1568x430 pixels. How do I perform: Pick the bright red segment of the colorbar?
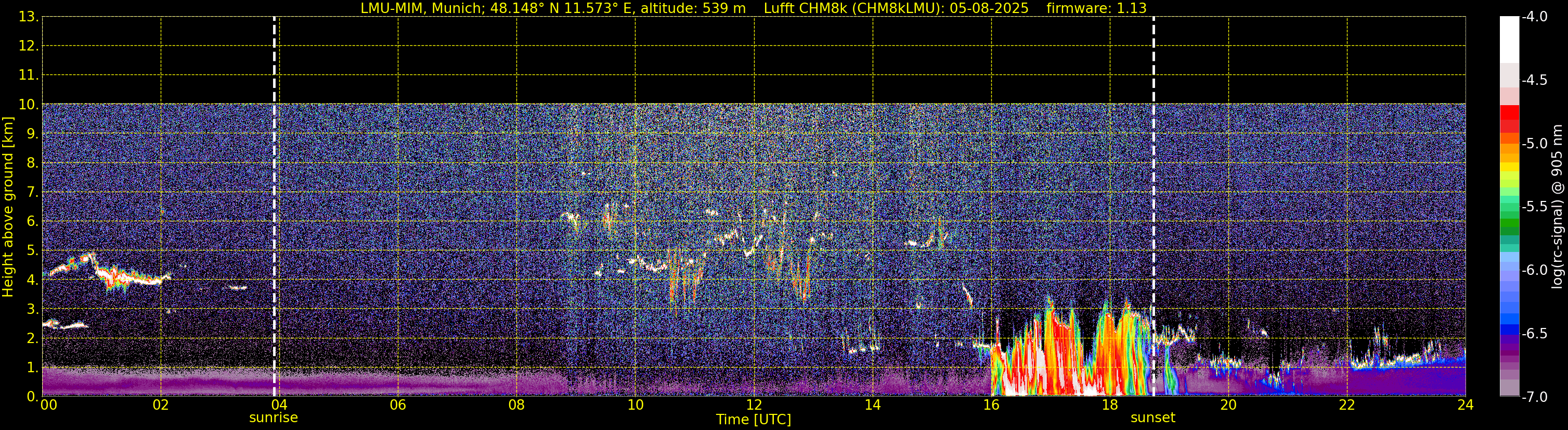pos(1510,112)
